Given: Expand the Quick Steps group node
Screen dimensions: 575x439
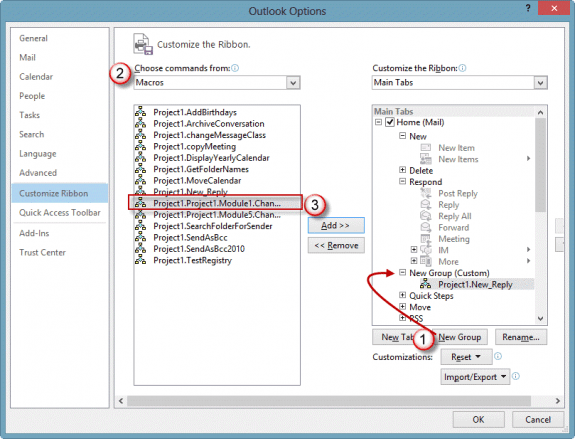Looking at the screenshot, I should 402,295.
